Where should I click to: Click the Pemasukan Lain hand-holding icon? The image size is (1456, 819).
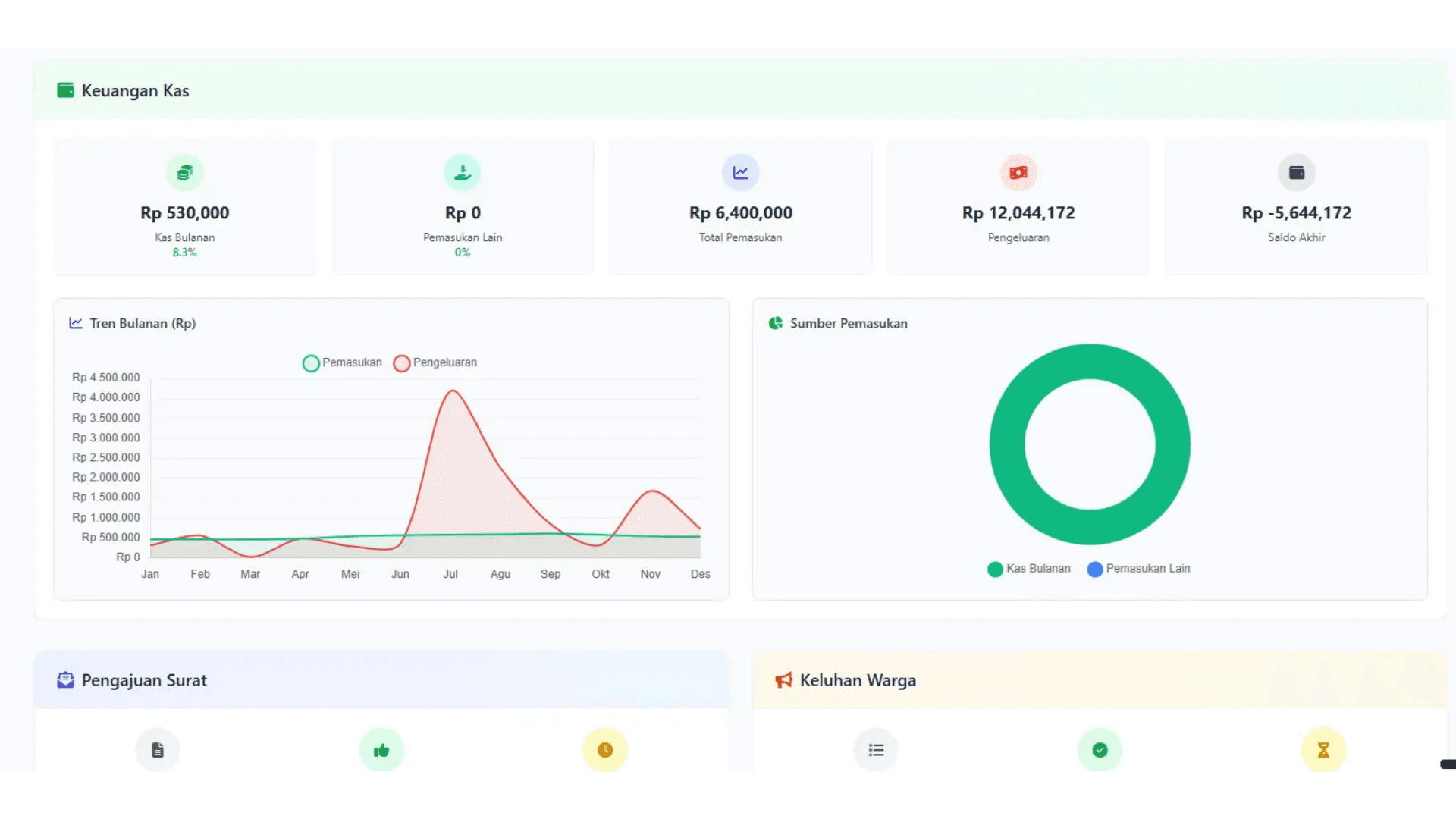tap(463, 173)
